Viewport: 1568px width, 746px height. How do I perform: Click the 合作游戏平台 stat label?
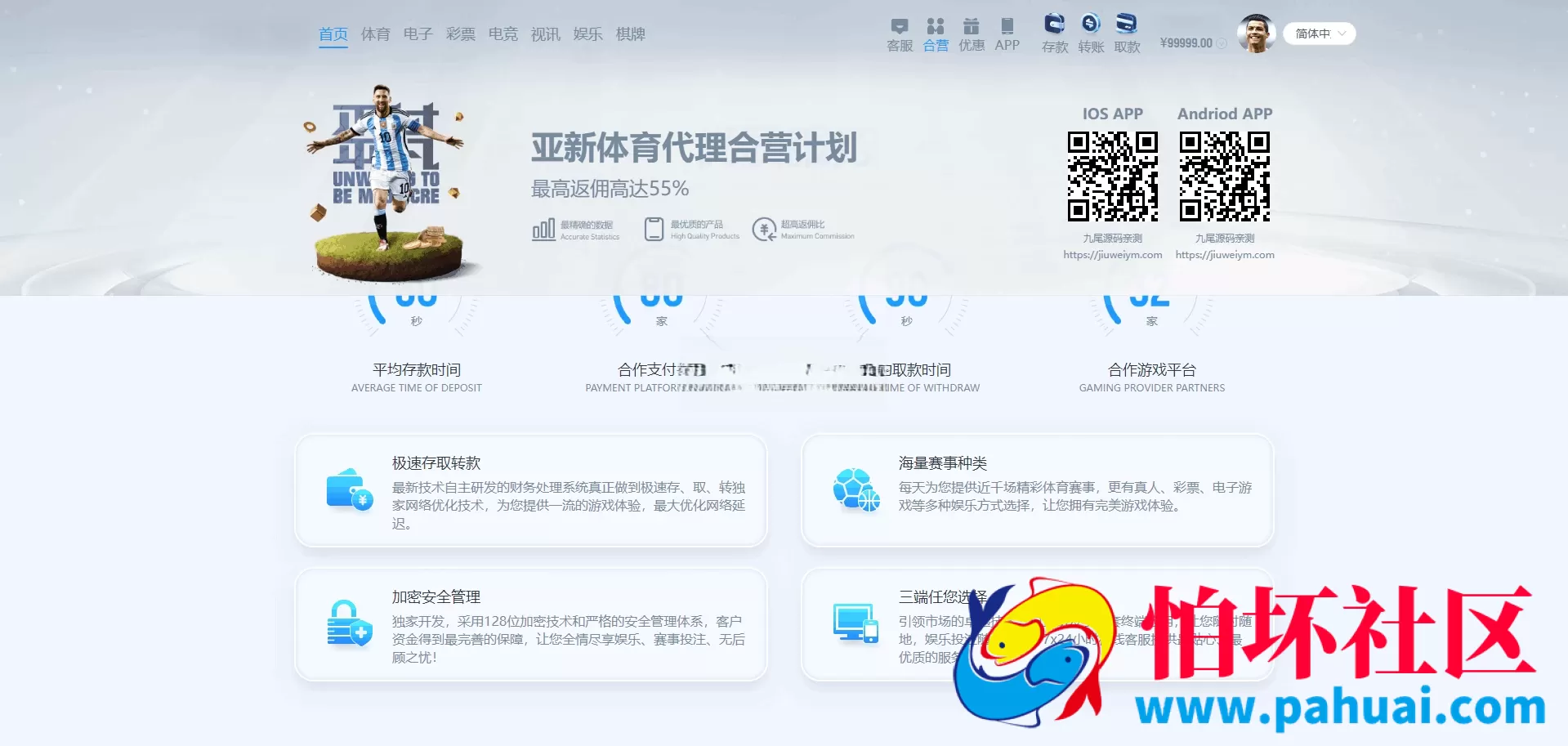point(1152,370)
